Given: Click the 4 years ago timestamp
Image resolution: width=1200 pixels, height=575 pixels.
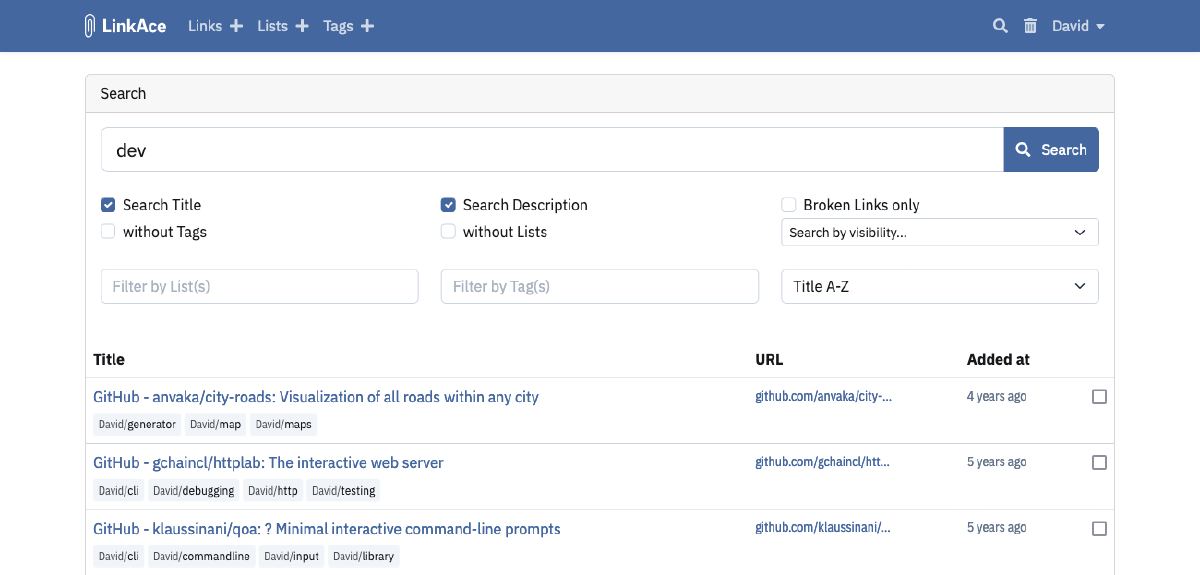Looking at the screenshot, I should pyautogui.click(x=997, y=396).
